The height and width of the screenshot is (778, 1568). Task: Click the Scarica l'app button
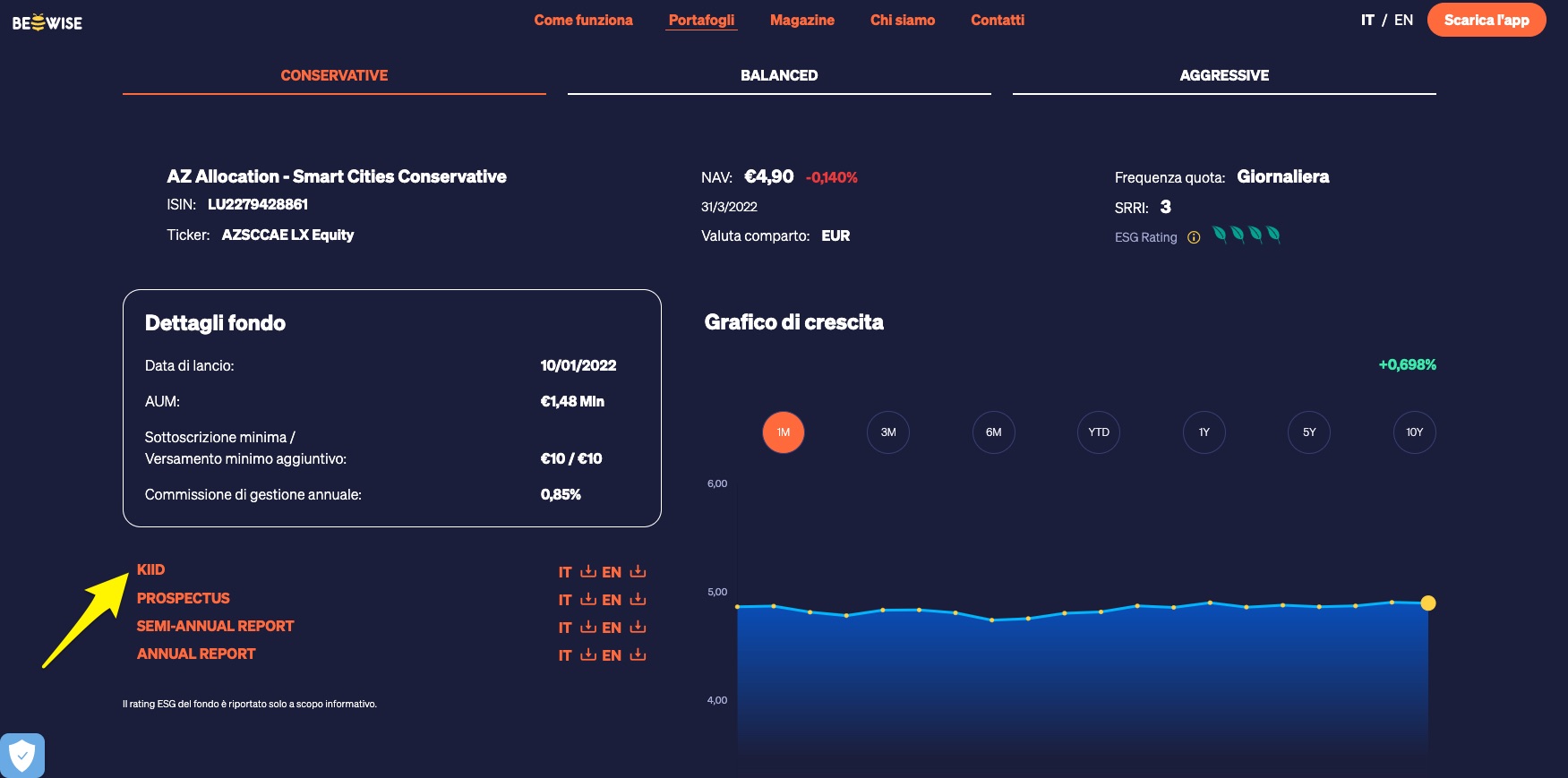[1487, 20]
